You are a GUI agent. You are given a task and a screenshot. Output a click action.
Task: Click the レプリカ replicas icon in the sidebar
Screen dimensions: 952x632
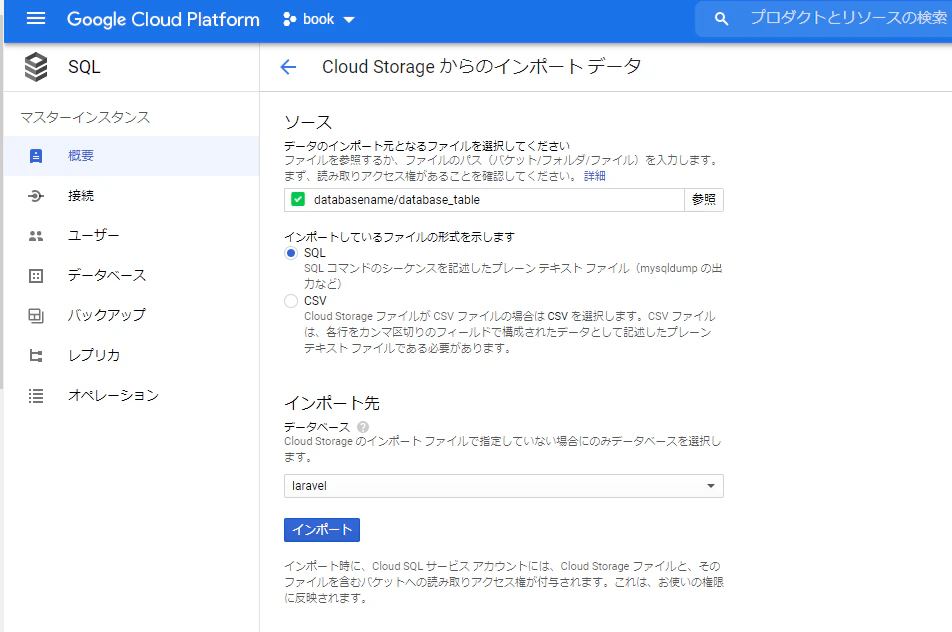(36, 356)
